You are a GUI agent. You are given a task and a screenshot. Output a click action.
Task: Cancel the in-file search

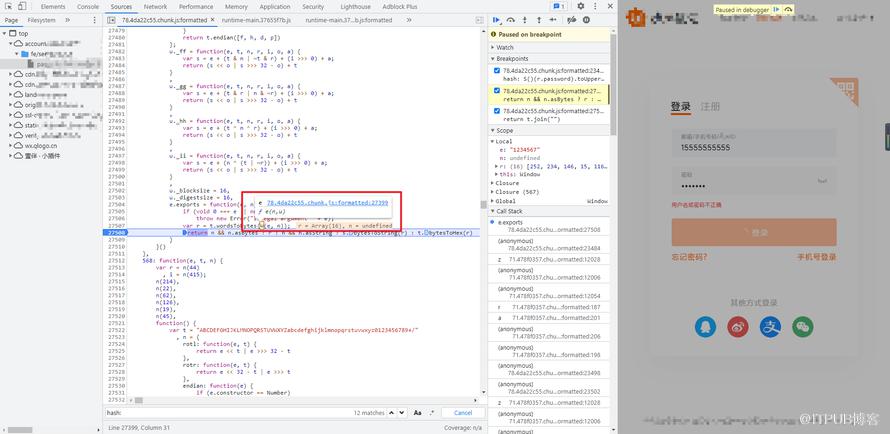click(x=463, y=412)
